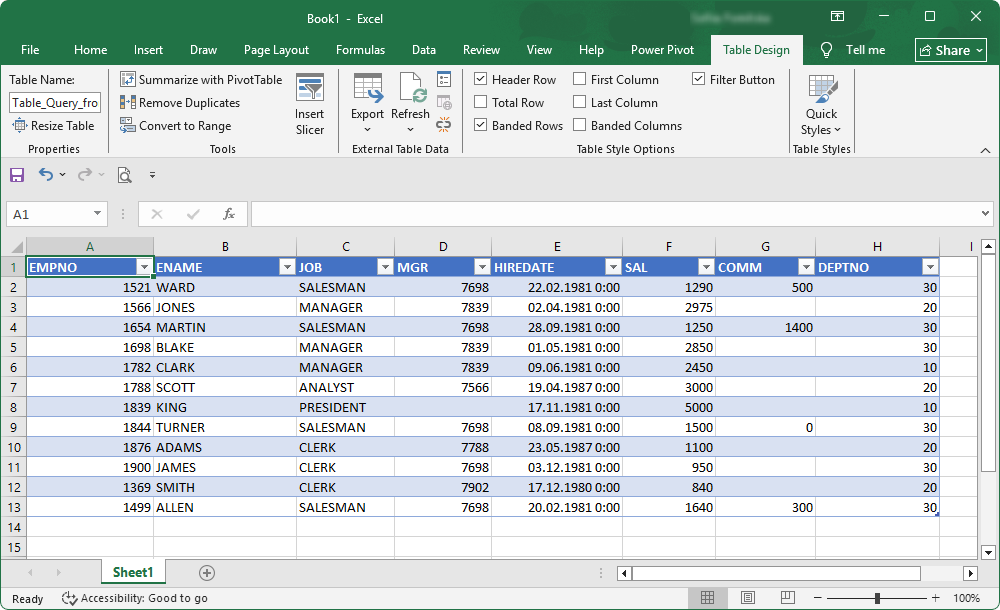This screenshot has height=610, width=1000.
Task: Open the filter dropdown on the JOB column
Action: point(385,267)
